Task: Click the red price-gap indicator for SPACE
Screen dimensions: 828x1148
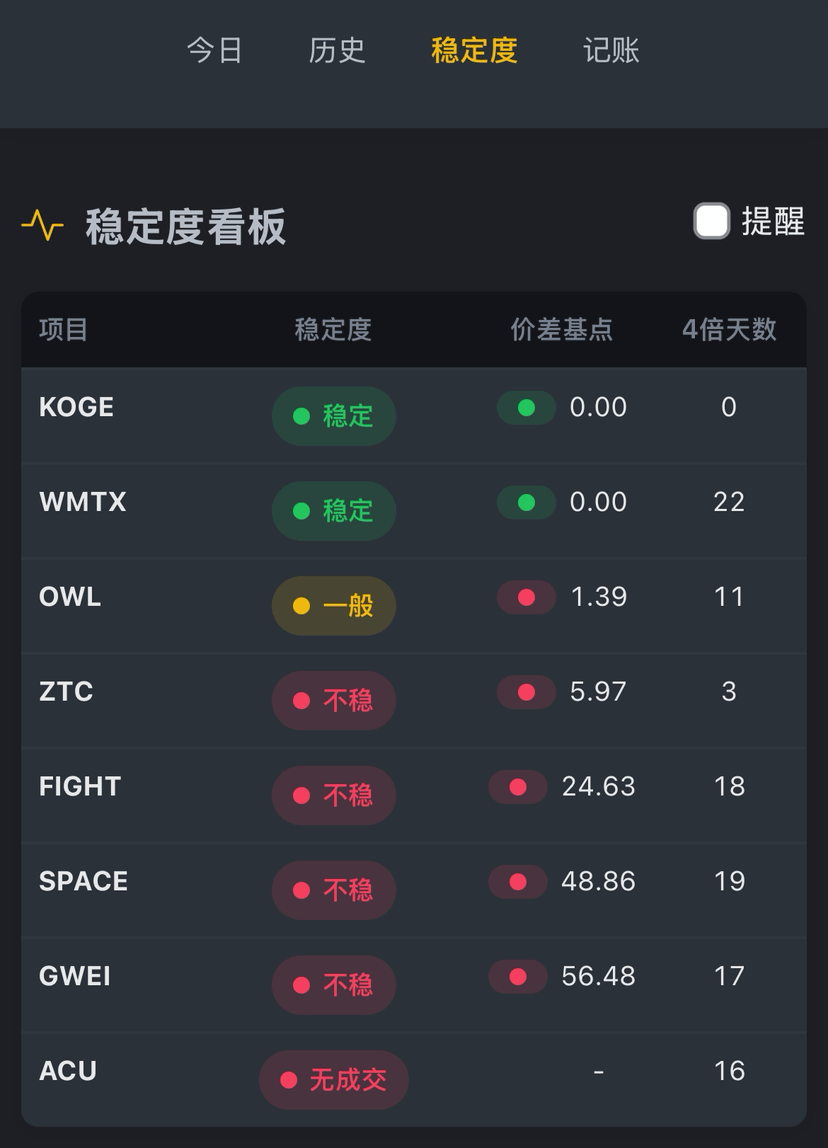Action: click(518, 882)
